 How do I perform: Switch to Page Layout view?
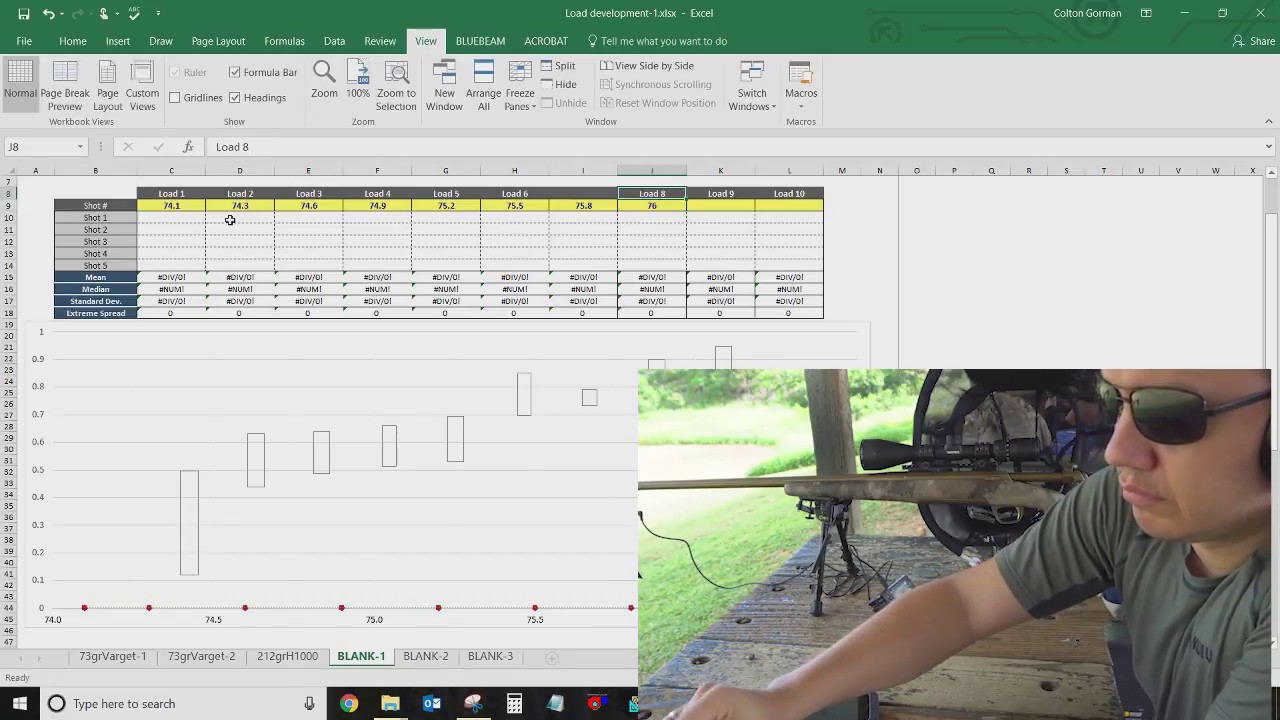[x=108, y=86]
